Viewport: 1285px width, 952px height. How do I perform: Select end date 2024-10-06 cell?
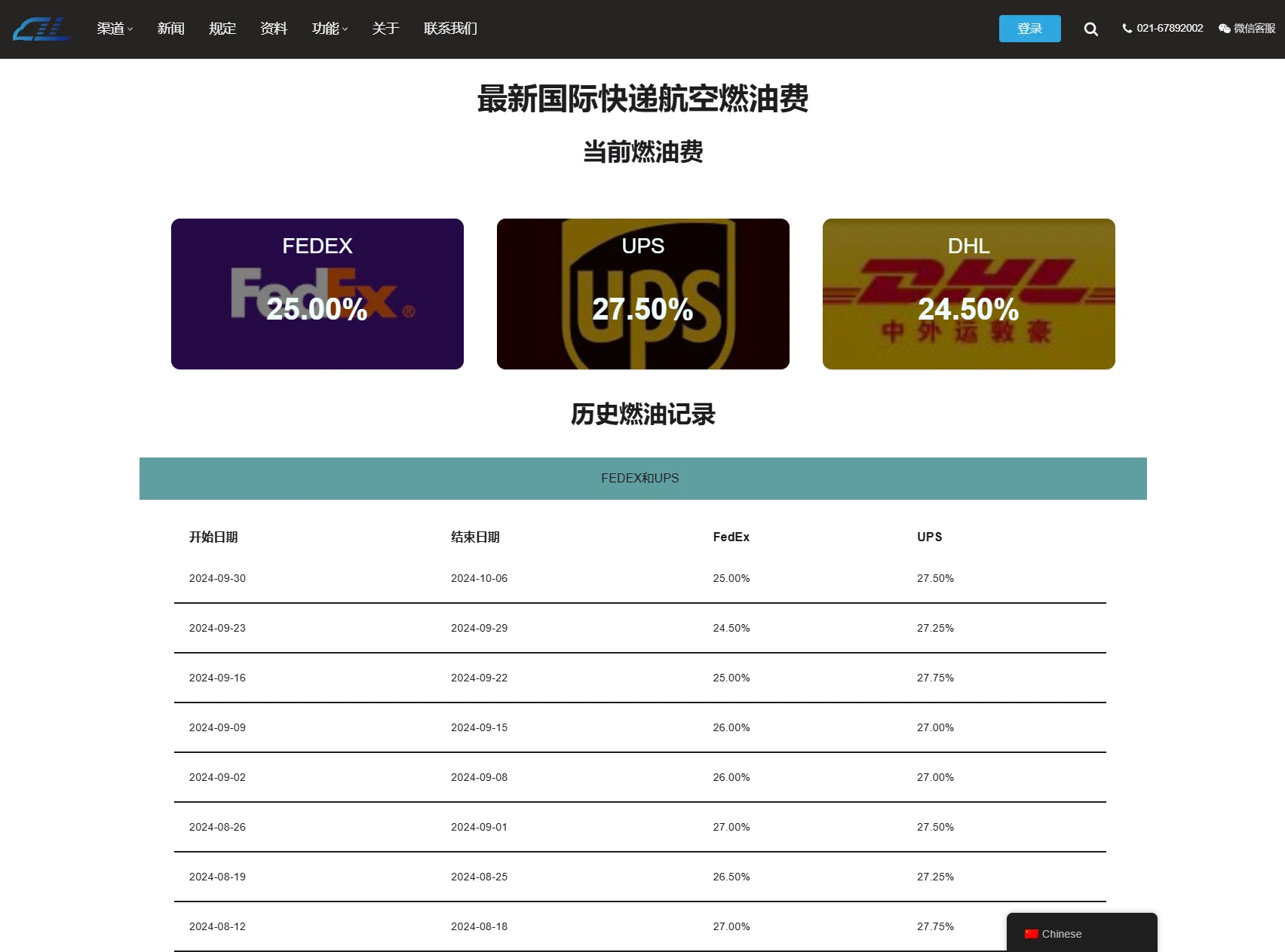coord(479,578)
